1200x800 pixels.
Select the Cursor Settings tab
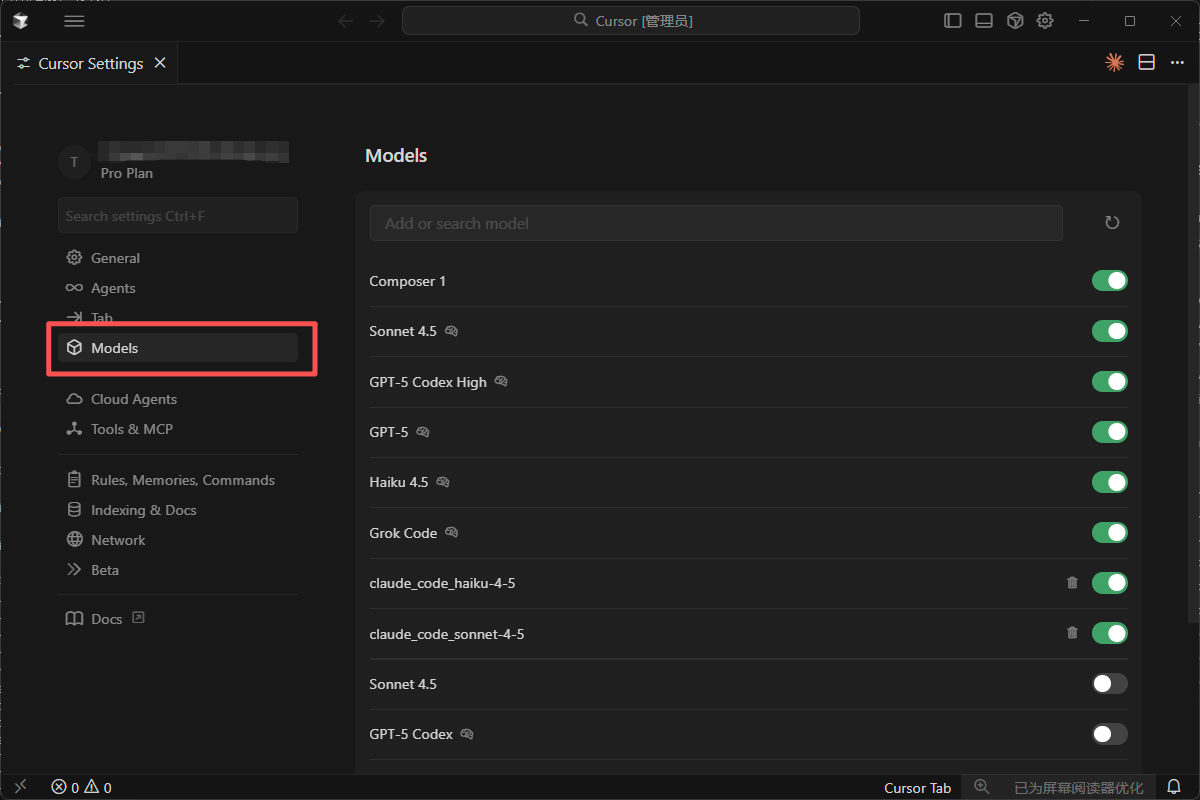91,63
